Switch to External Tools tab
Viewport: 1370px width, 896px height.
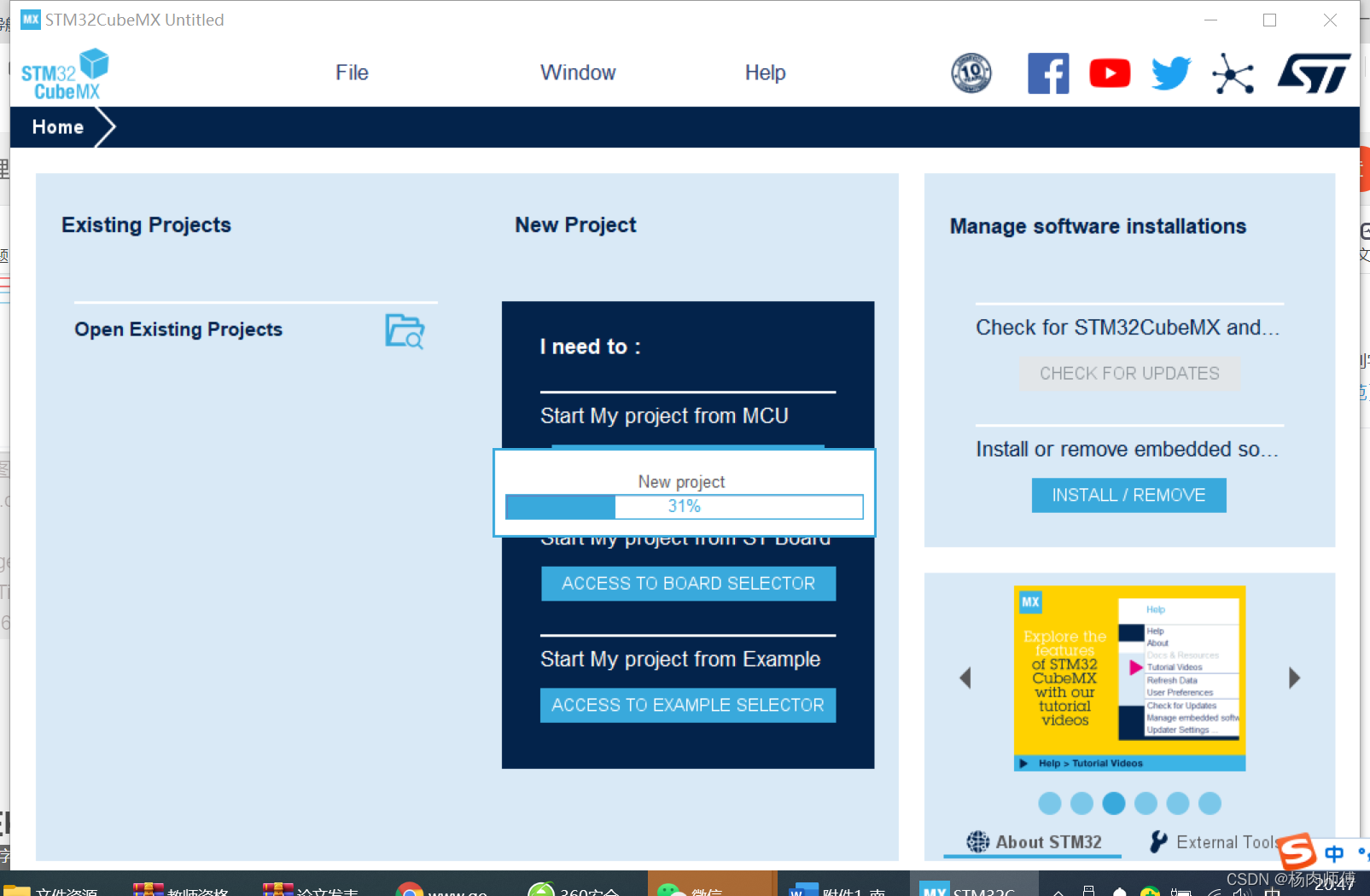pyautogui.click(x=1213, y=842)
